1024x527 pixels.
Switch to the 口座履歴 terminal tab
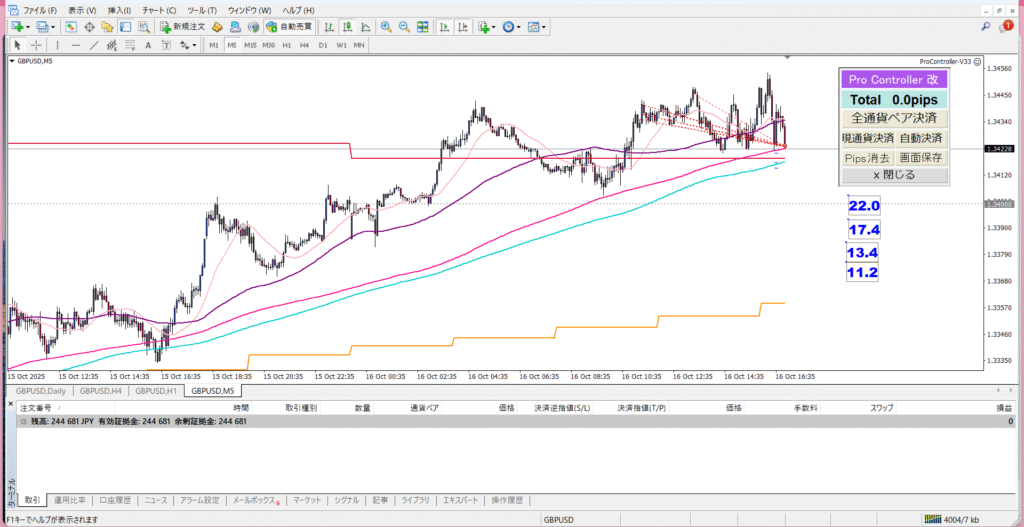pyautogui.click(x=113, y=499)
